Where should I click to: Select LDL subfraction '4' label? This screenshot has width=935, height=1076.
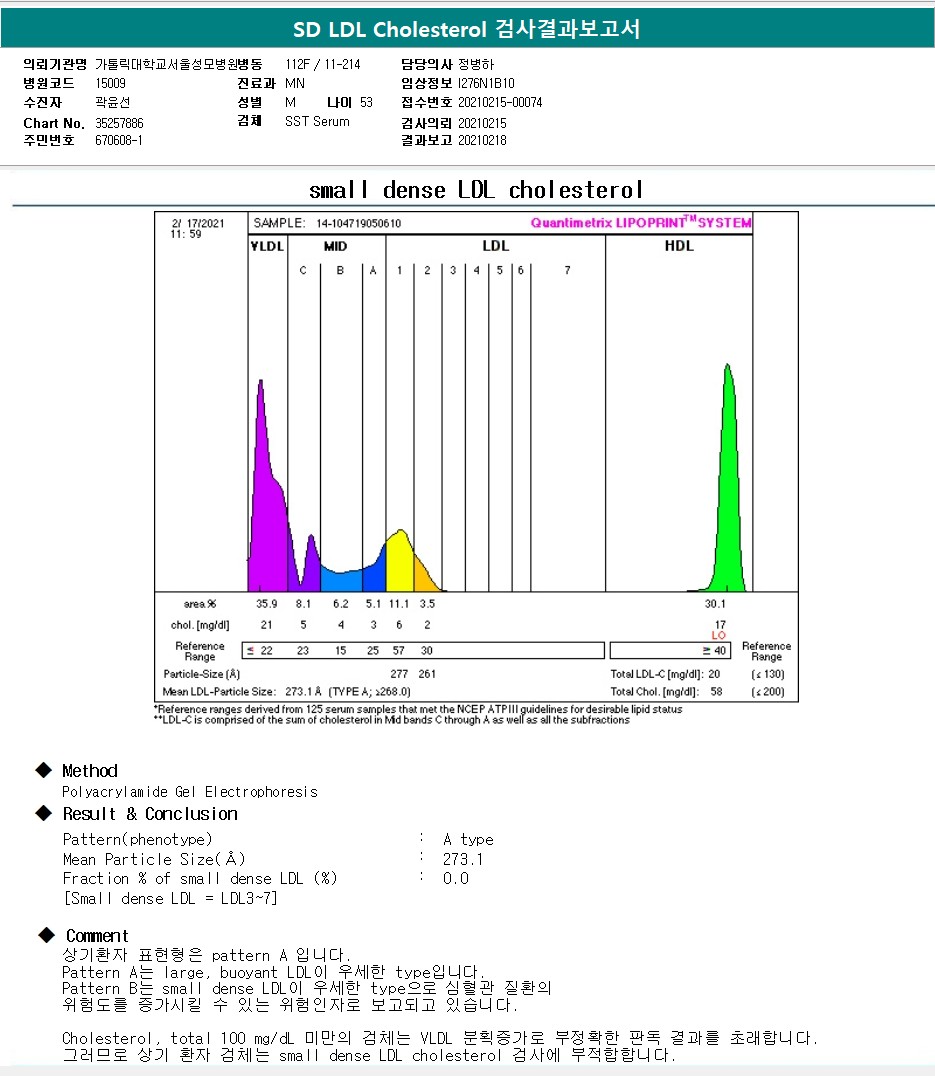click(477, 270)
